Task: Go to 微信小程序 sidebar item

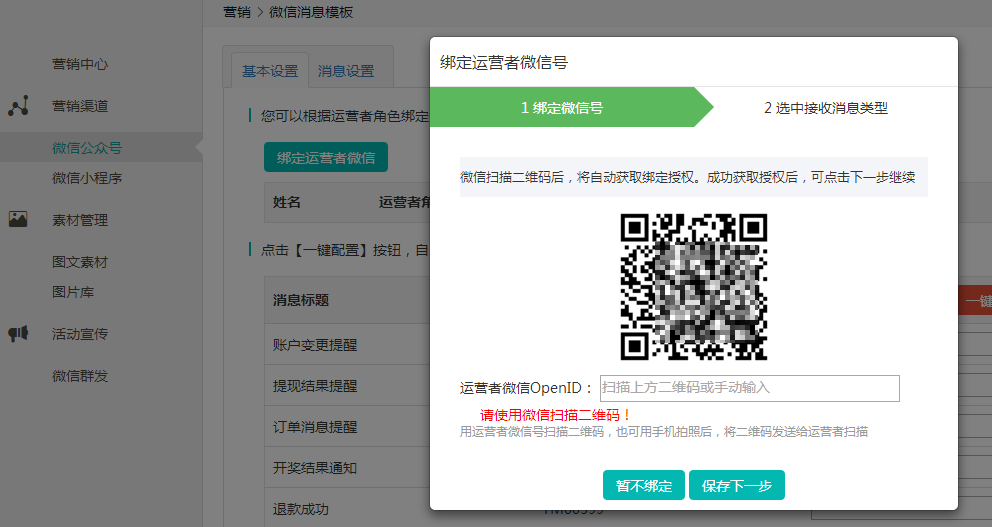Action: (x=87, y=178)
